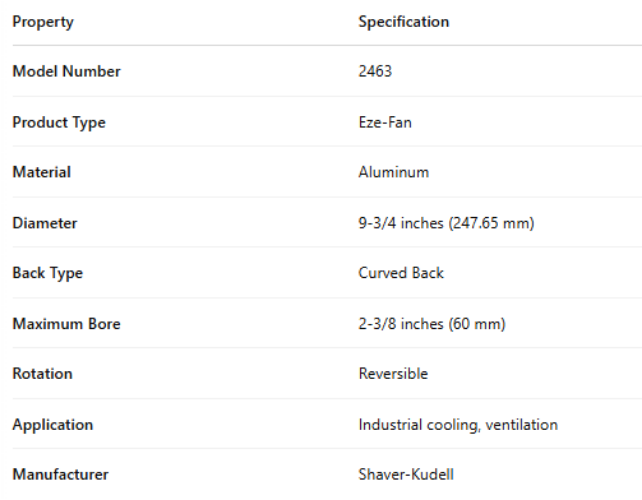Click the 9-3/4 inches diameter value
The image size is (642, 500).
pyautogui.click(x=446, y=223)
